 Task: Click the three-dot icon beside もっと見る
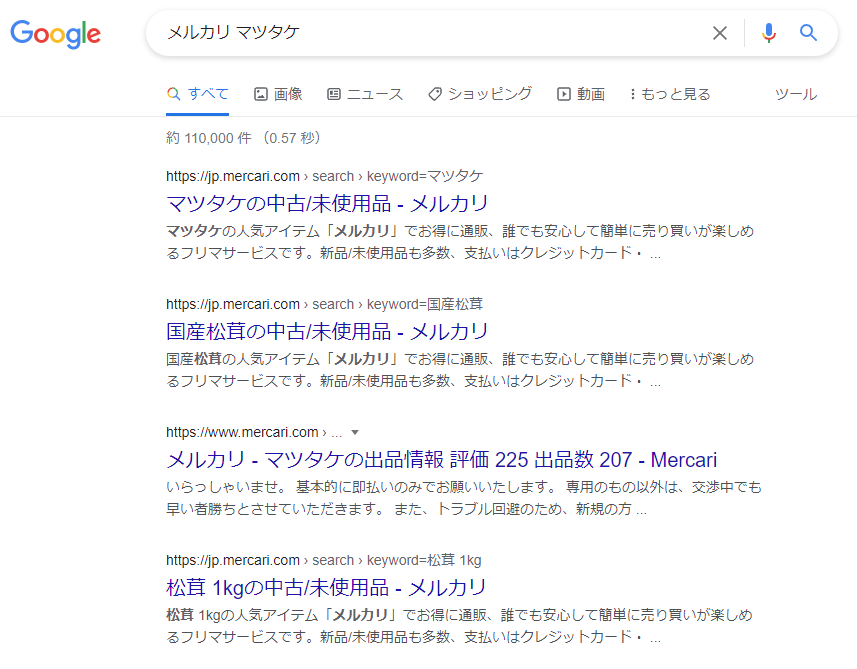[632, 94]
